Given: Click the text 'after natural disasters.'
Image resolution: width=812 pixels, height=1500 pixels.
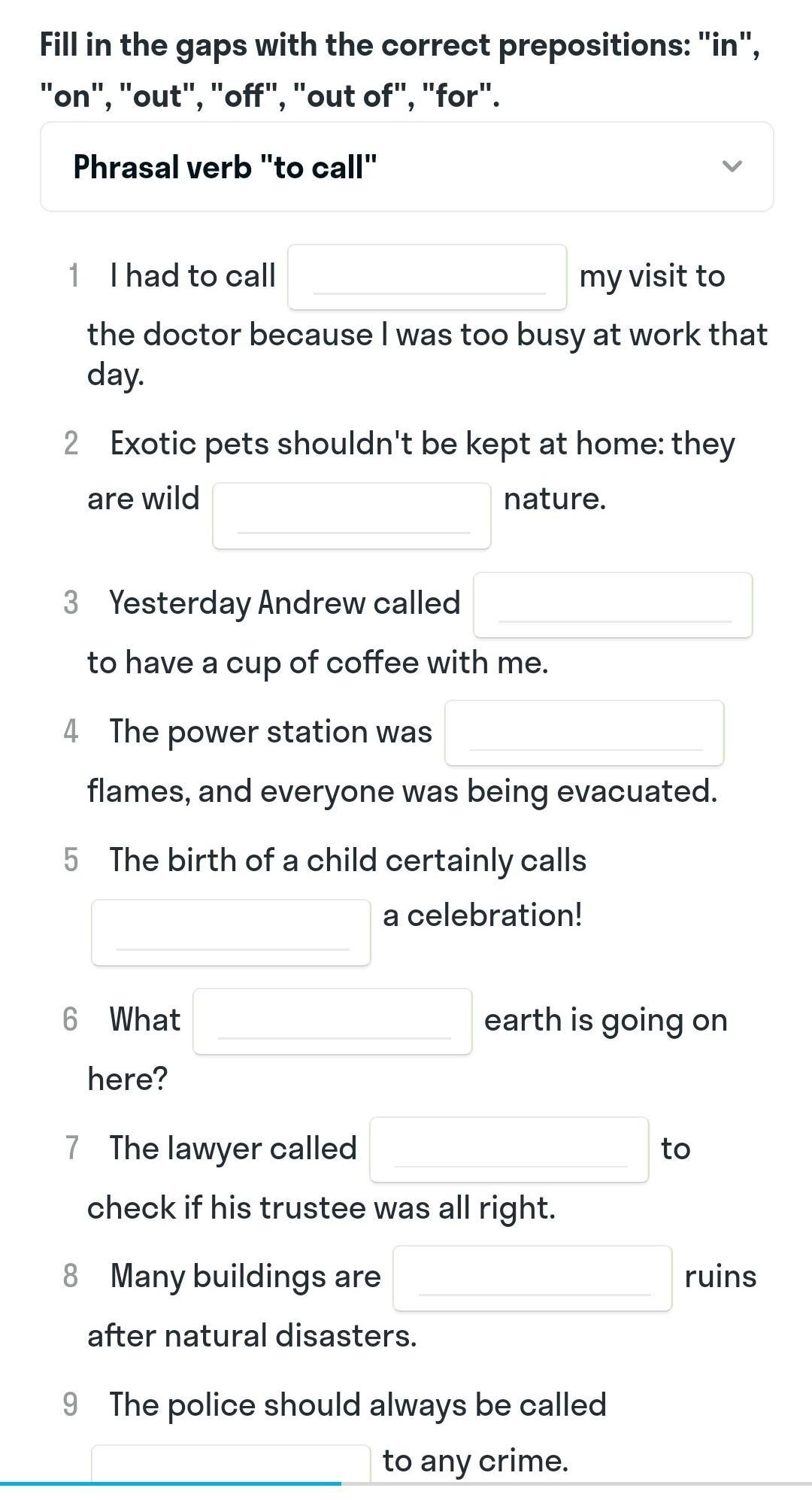Looking at the screenshot, I should 252,1336.
